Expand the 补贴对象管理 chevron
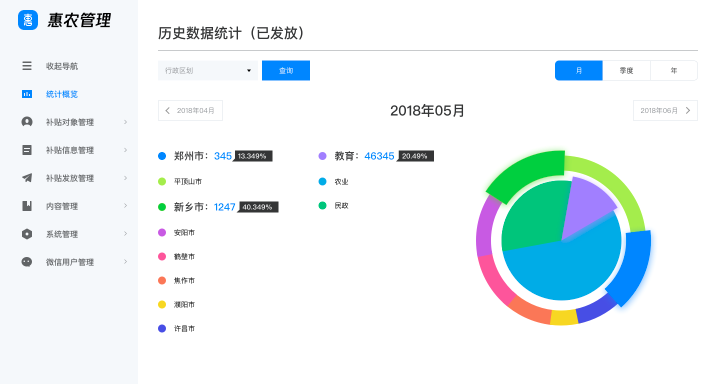This screenshot has height=384, width=714. click(x=125, y=122)
